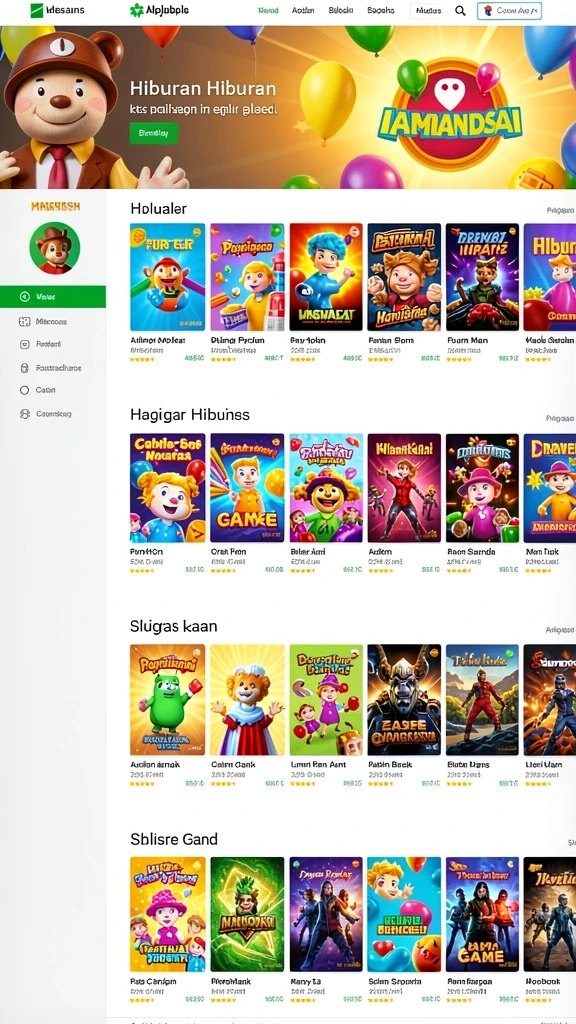Click the 'Fanian Slom' game title

coord(392,340)
